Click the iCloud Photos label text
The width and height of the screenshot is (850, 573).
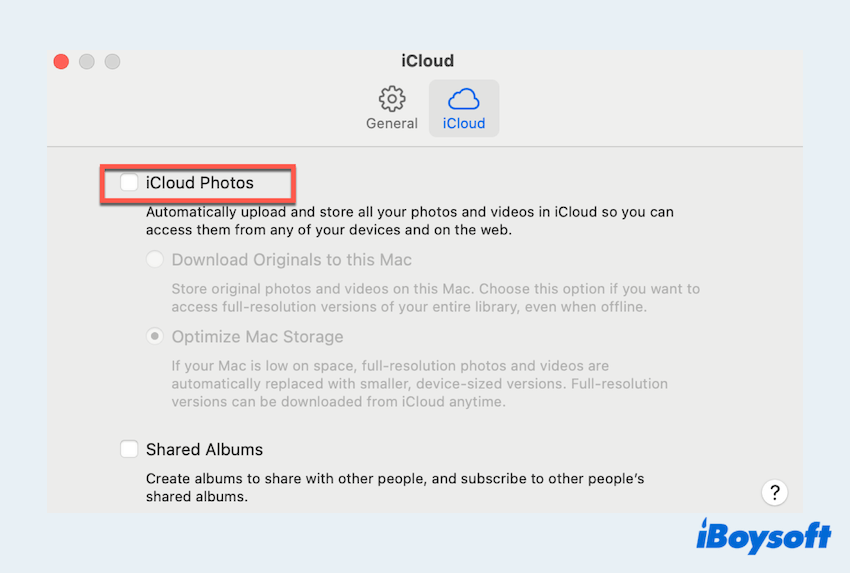[199, 183]
